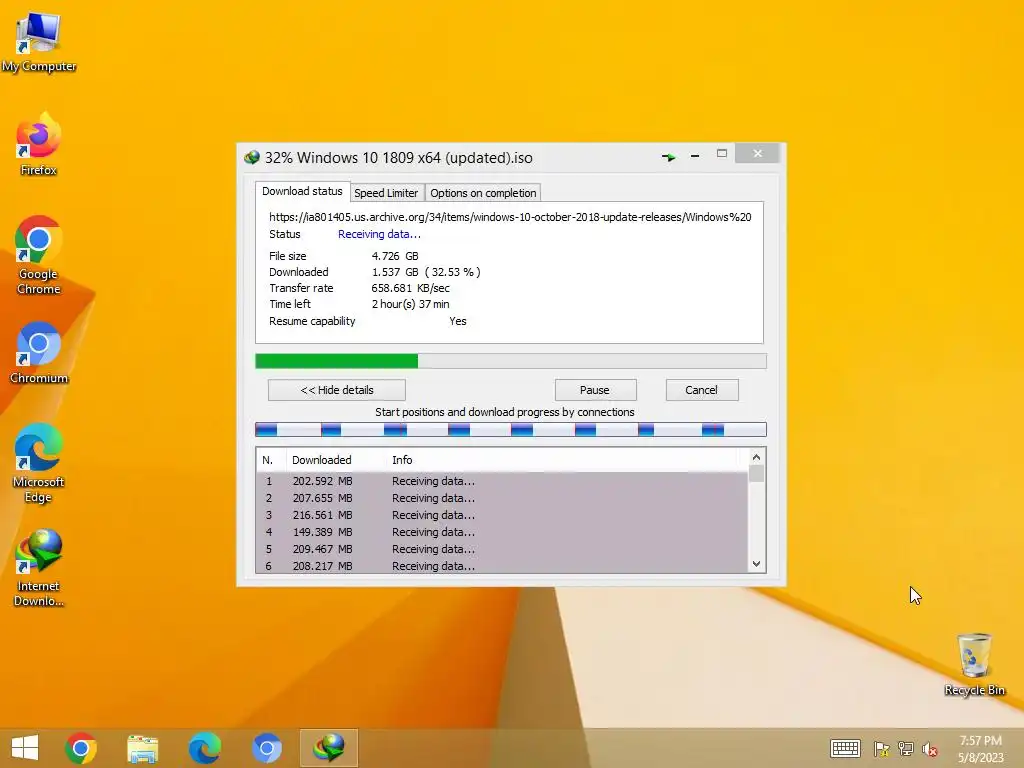The height and width of the screenshot is (768, 1024).
Task: Maximize the IDM download dialog
Action: pyautogui.click(x=722, y=153)
